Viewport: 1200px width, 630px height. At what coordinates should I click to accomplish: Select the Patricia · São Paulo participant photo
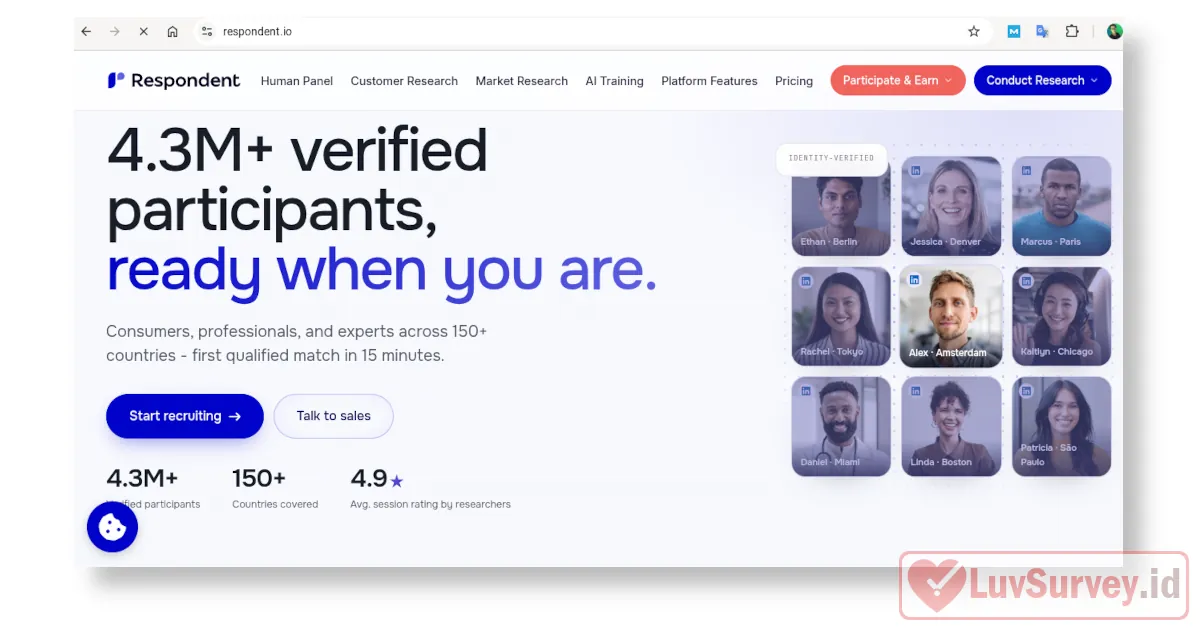[1061, 426]
